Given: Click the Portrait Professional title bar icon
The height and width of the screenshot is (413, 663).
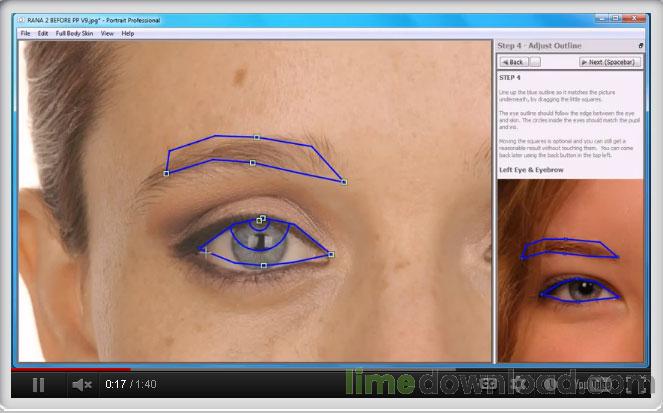Looking at the screenshot, I should (x=21, y=20).
